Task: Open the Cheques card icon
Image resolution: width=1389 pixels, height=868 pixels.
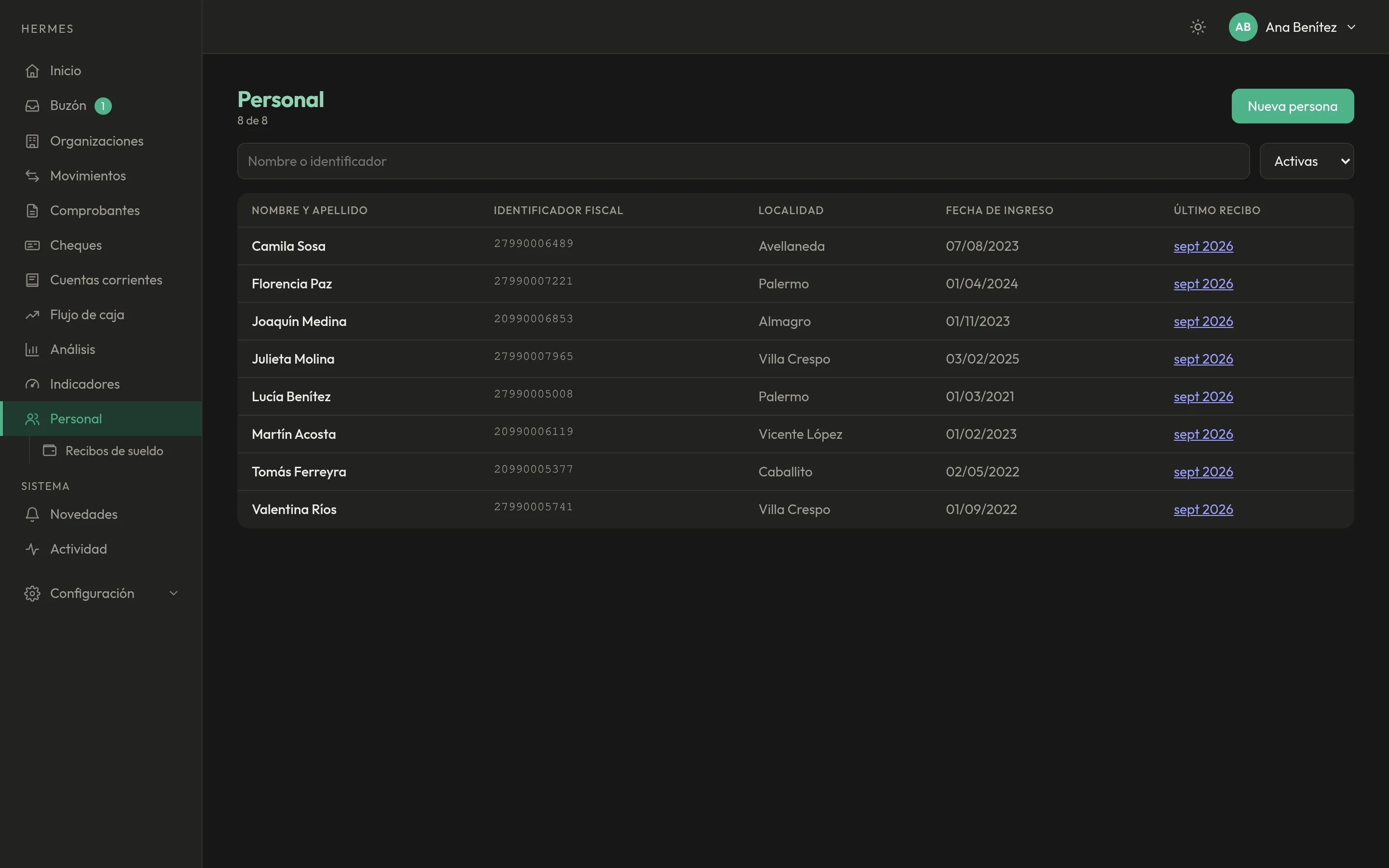Action: tap(32, 245)
